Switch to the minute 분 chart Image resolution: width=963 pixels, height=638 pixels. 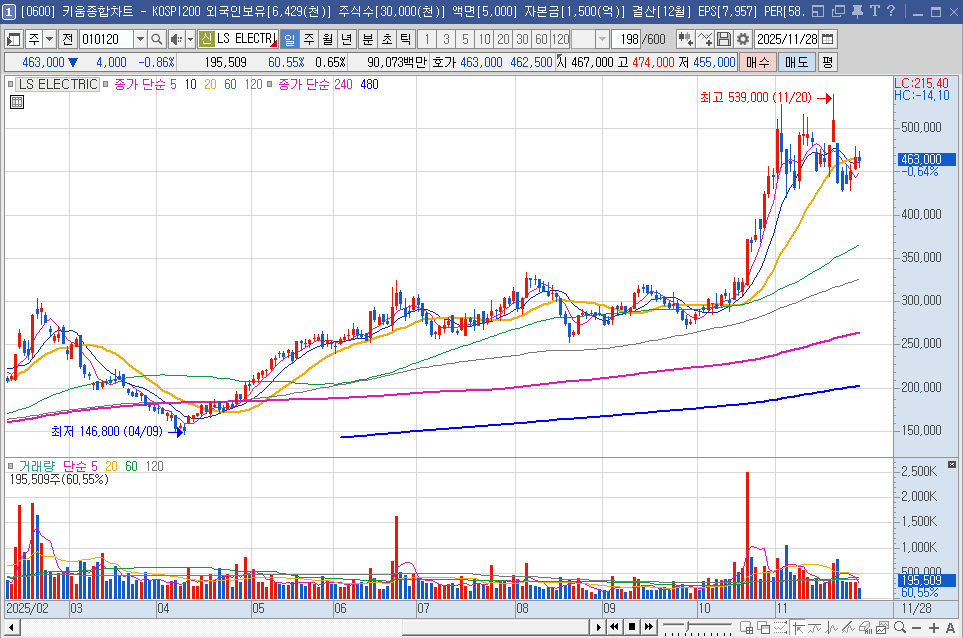[x=368, y=39]
